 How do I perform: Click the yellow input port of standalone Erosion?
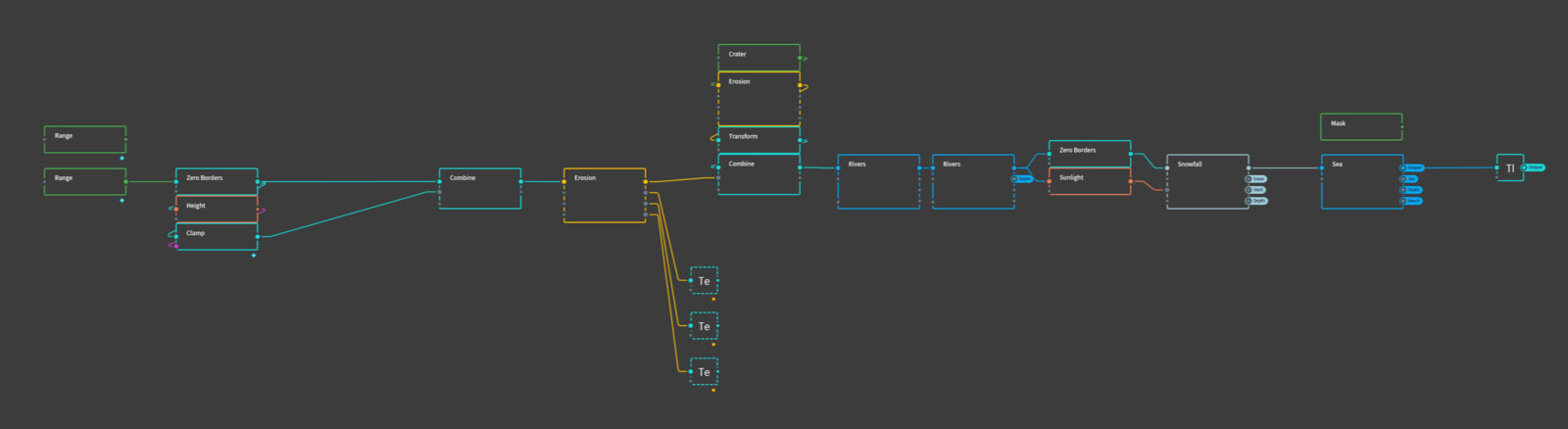tap(563, 181)
